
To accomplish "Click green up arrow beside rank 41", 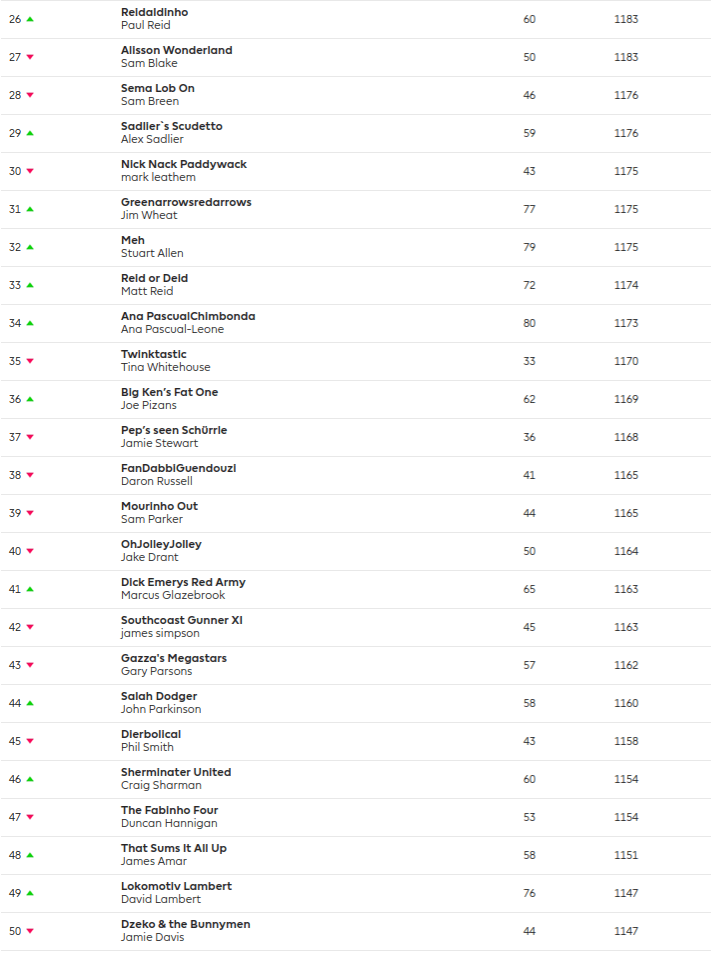I will [x=30, y=589].
